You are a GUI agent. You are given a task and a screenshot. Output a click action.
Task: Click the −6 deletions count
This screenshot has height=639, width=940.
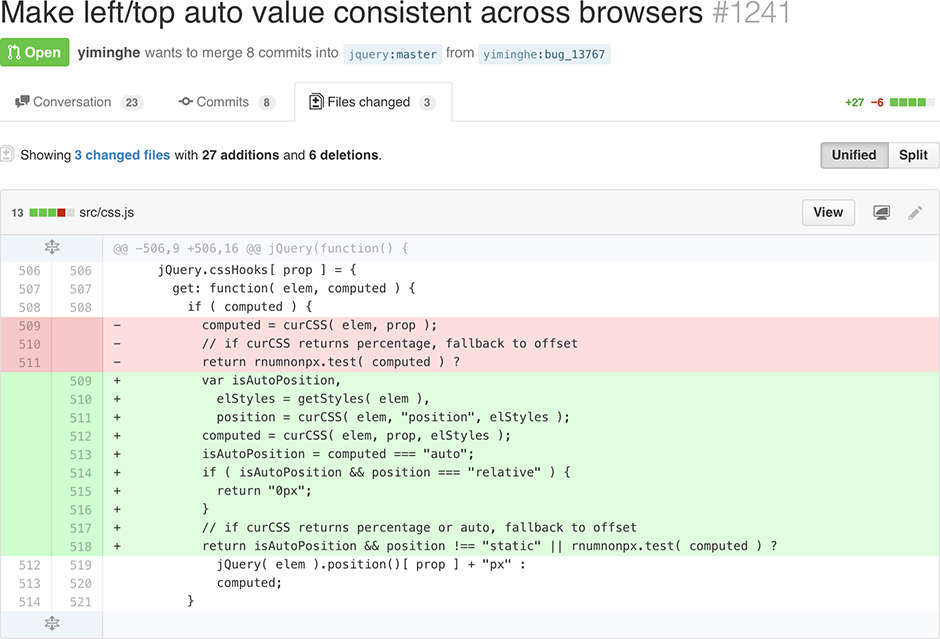coord(877,103)
